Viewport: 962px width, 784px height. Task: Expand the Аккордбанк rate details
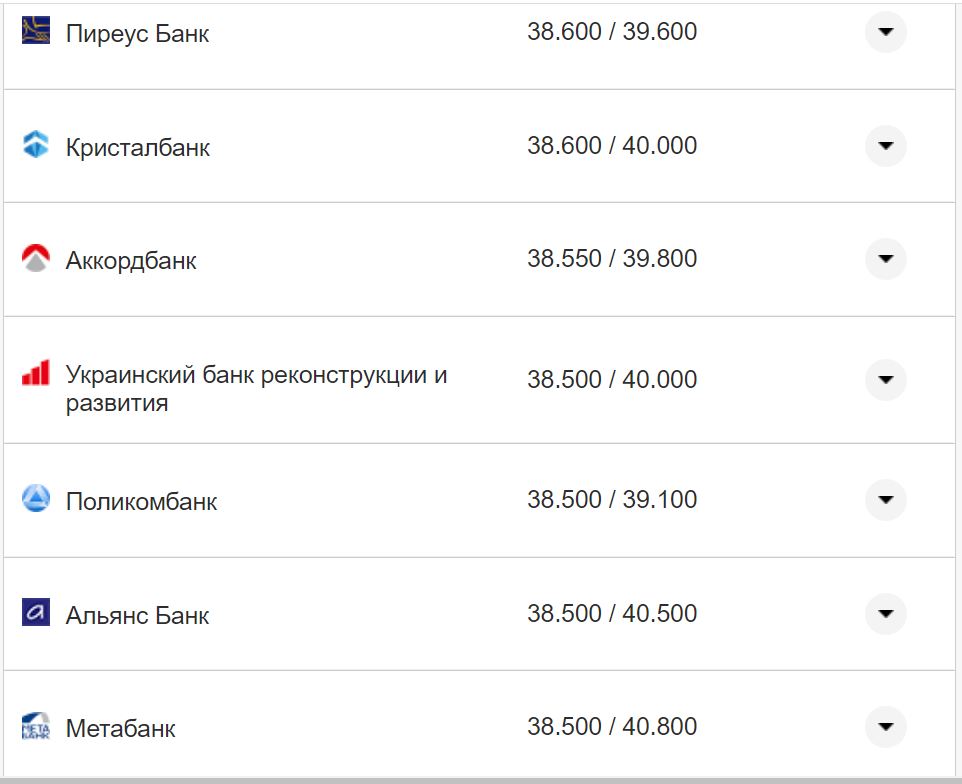pos(885,258)
